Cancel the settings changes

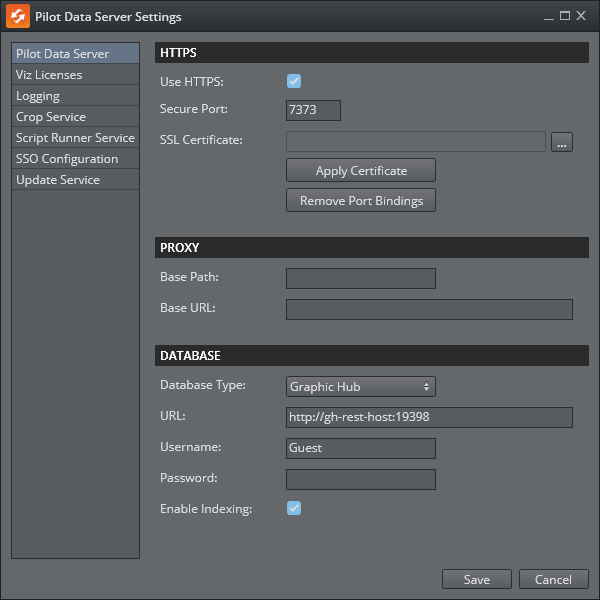tap(553, 579)
